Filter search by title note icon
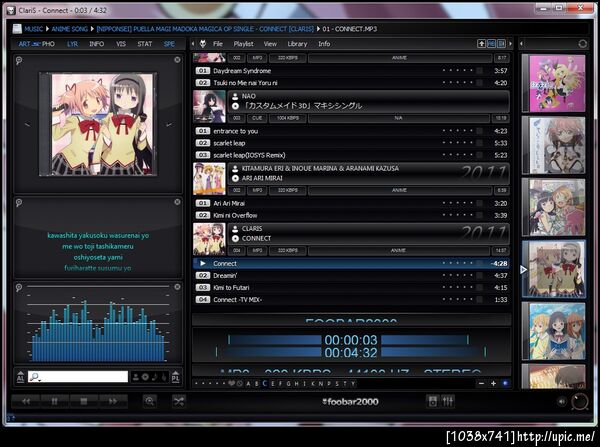The height and width of the screenshot is (447, 600). pos(155,377)
